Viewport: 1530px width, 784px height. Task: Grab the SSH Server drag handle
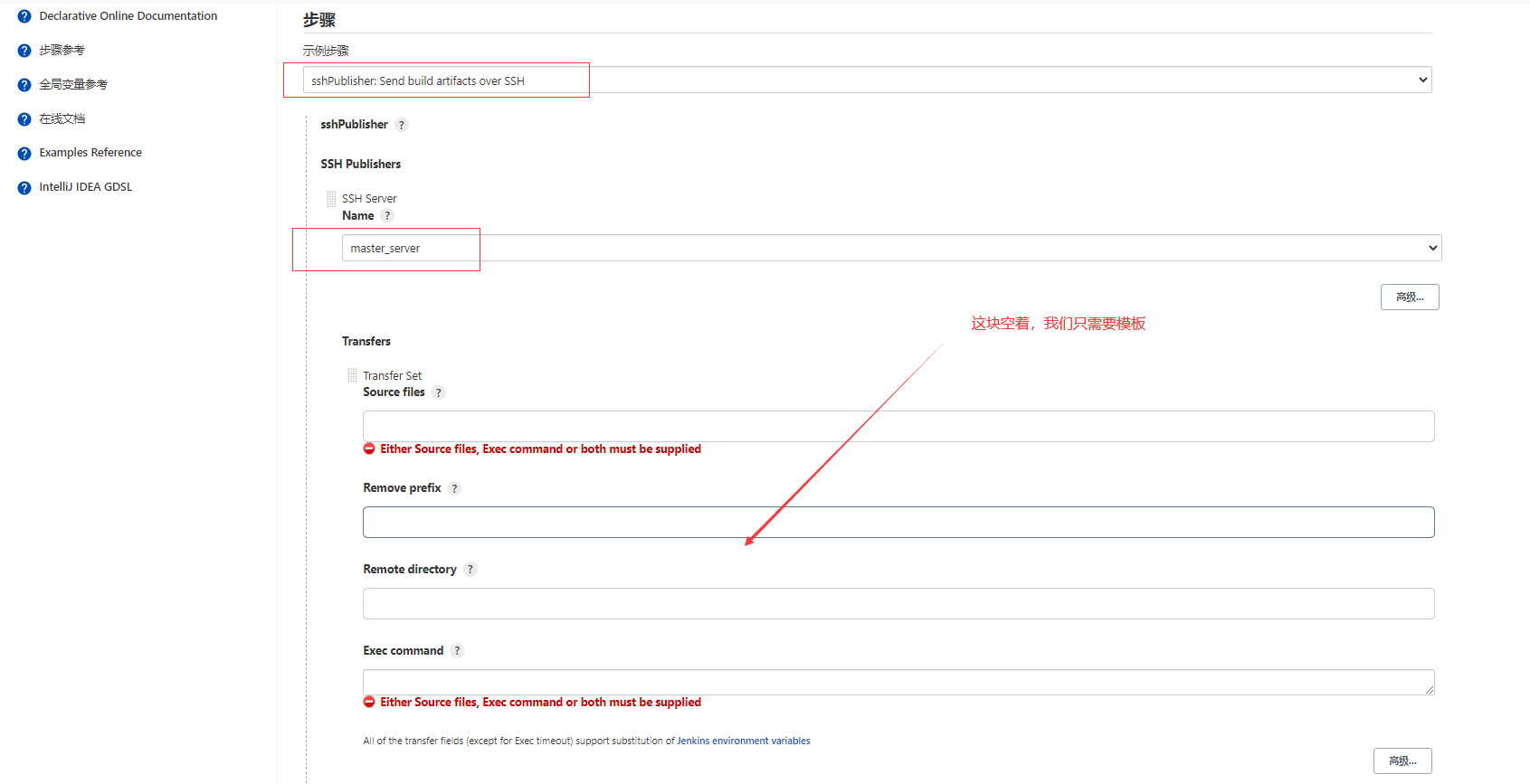coord(331,199)
